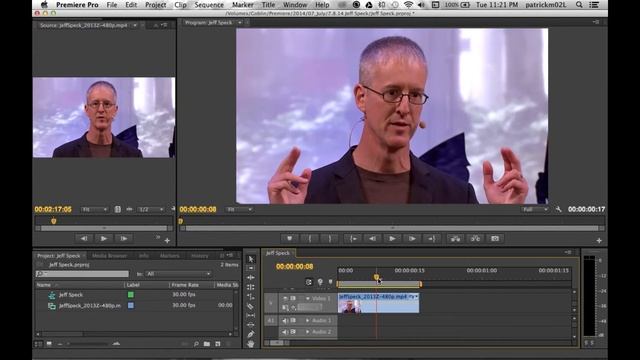The width and height of the screenshot is (640, 360).
Task: Open the Marker menu
Action: pos(242,5)
